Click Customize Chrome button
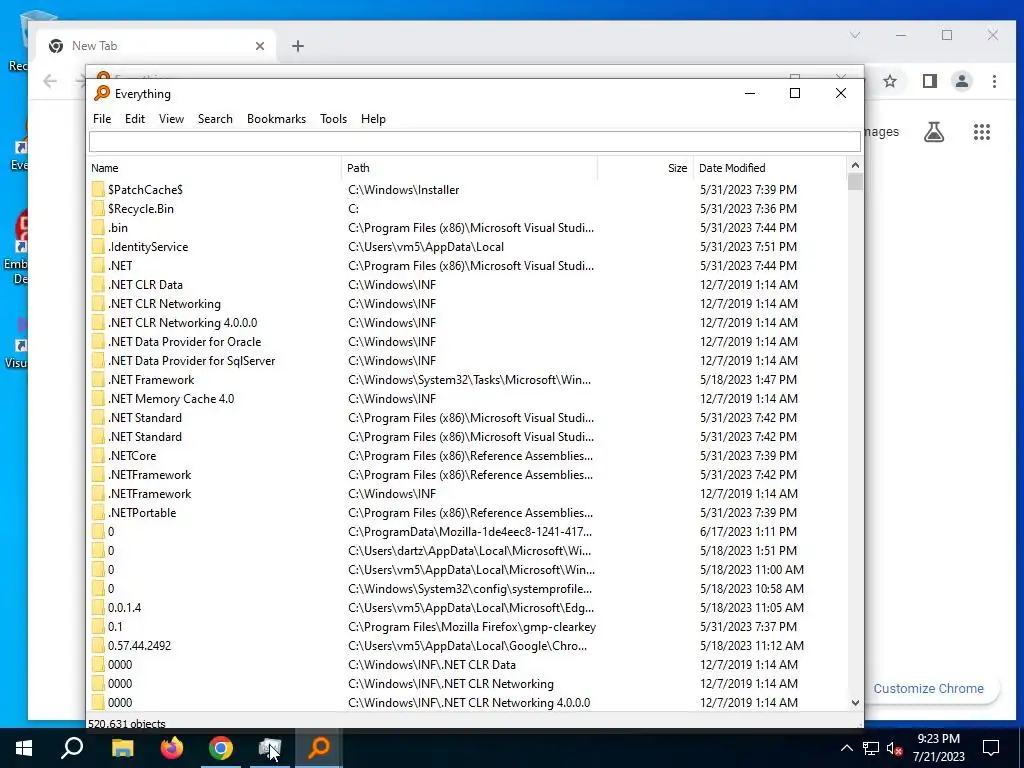Screen dimensions: 1024x768 [928, 688]
